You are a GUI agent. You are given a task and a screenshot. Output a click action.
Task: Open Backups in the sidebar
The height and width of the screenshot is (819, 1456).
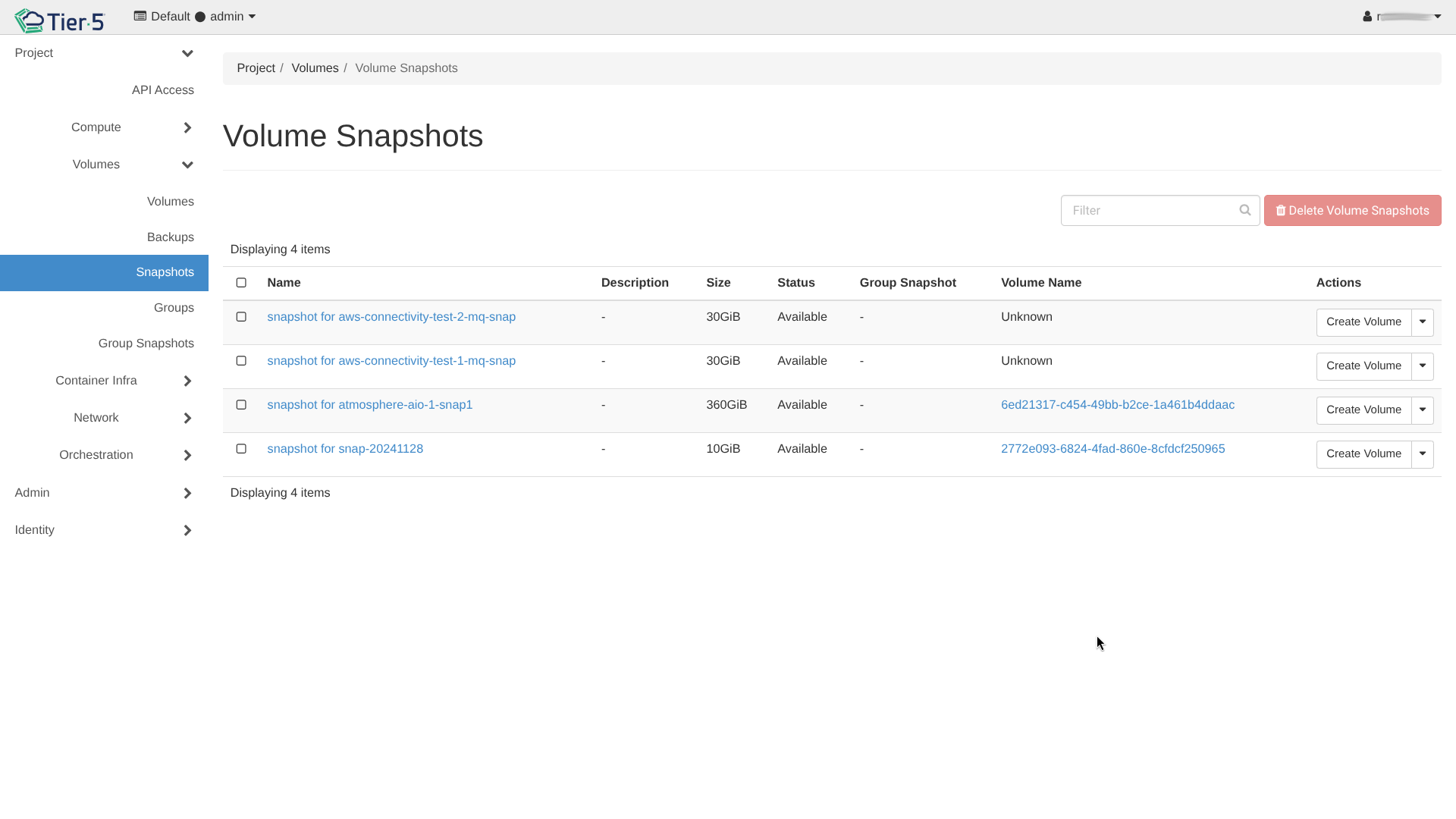[x=170, y=237]
